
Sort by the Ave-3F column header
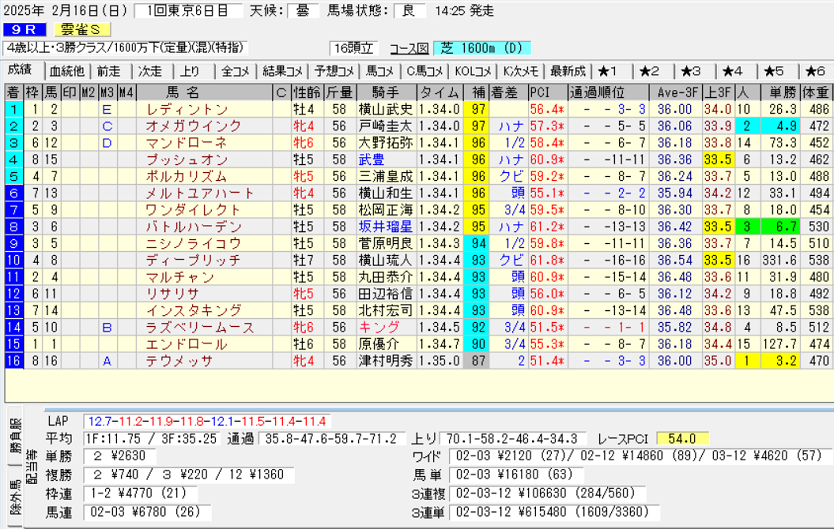(x=676, y=92)
